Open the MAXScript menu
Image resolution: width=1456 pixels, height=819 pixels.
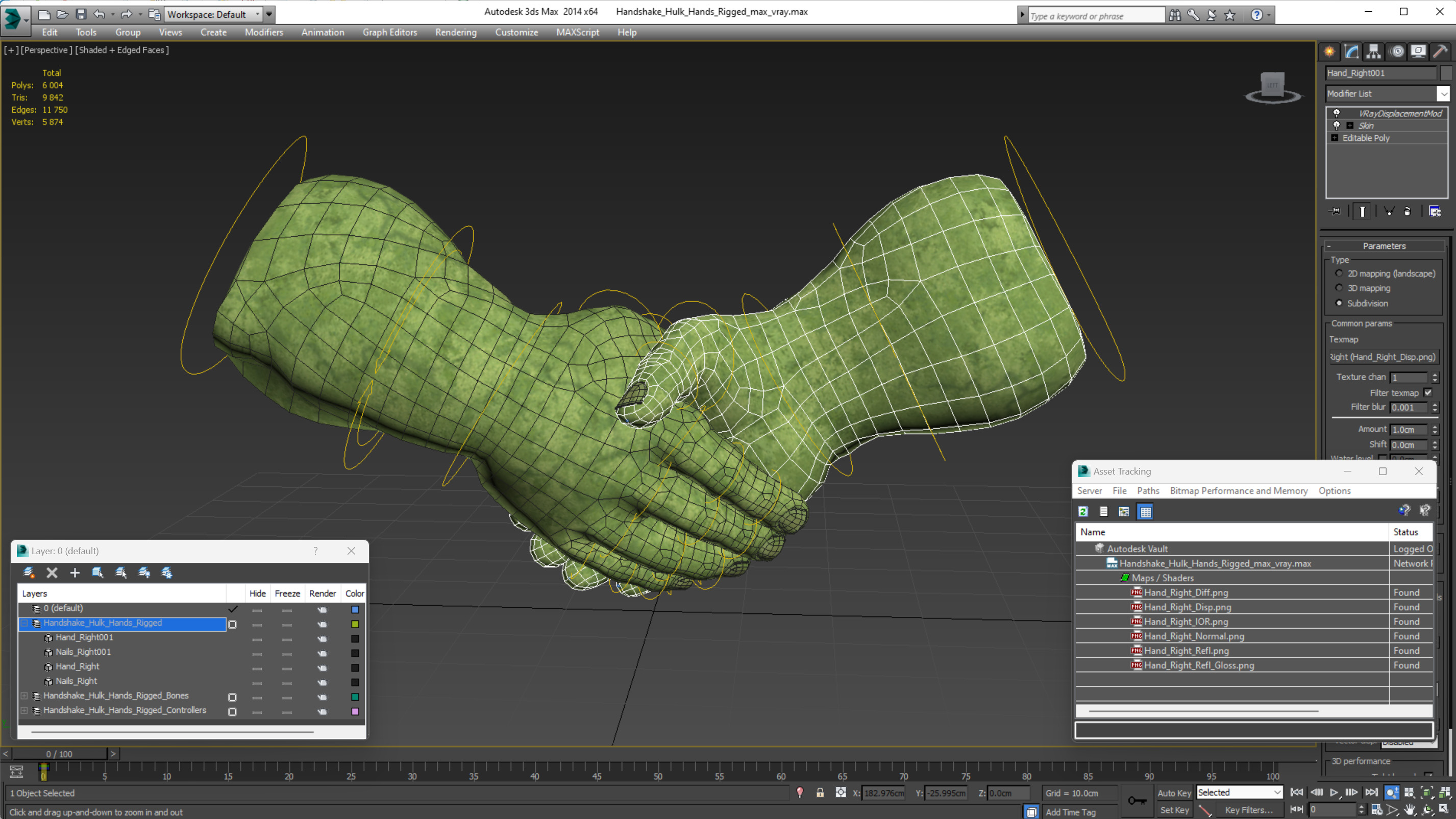tap(578, 32)
